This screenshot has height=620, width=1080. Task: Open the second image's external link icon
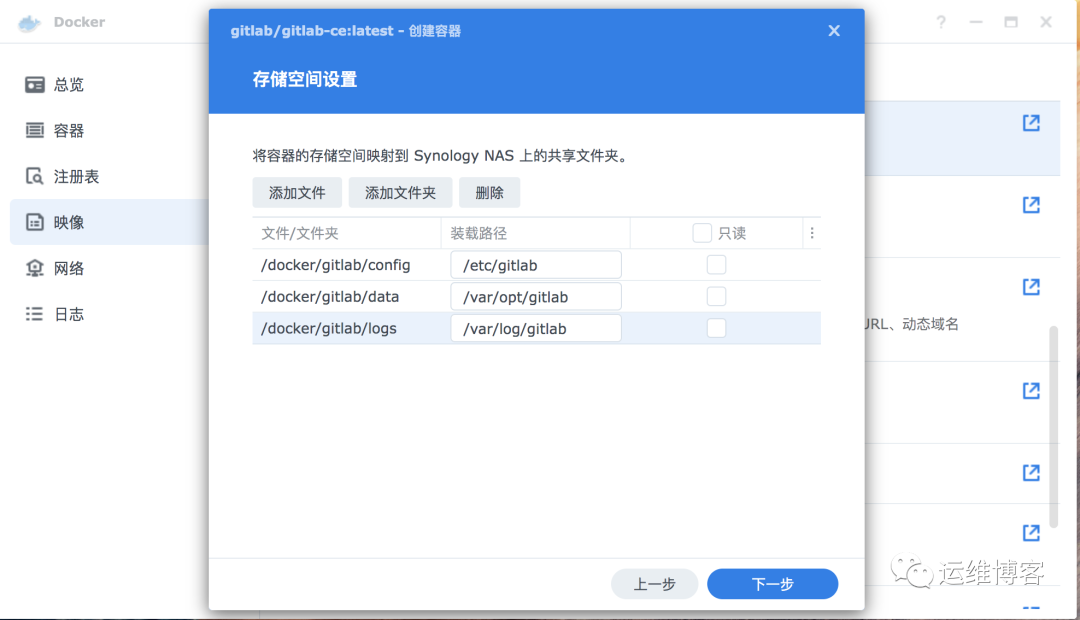(1031, 205)
